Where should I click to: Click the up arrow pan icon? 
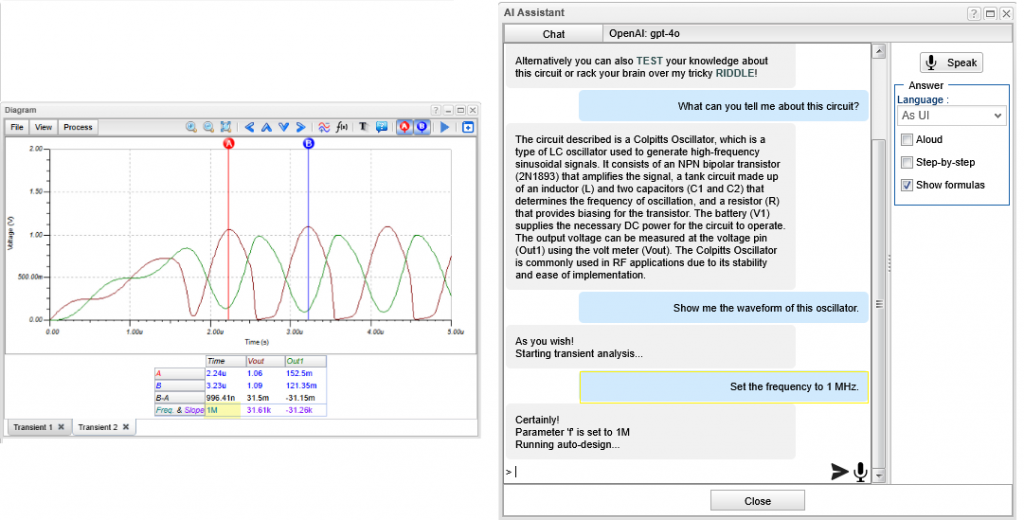[x=266, y=127]
